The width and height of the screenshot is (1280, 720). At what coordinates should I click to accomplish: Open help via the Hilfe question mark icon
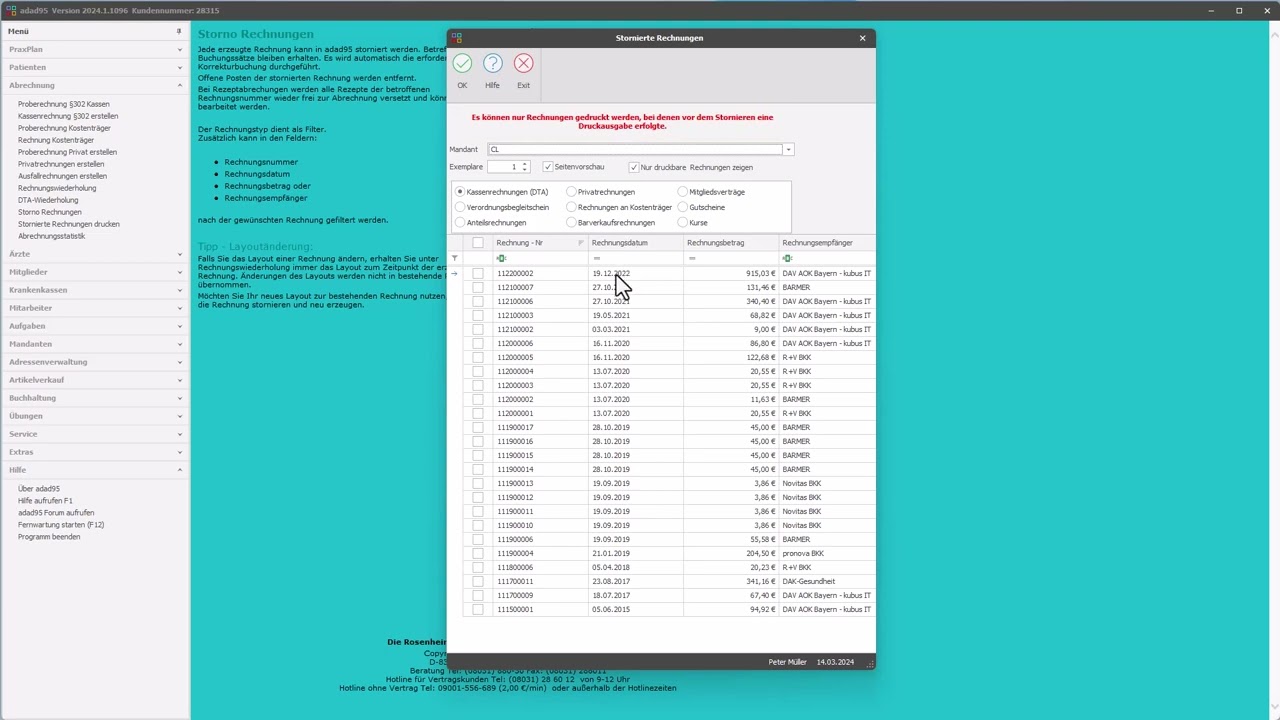pos(492,64)
